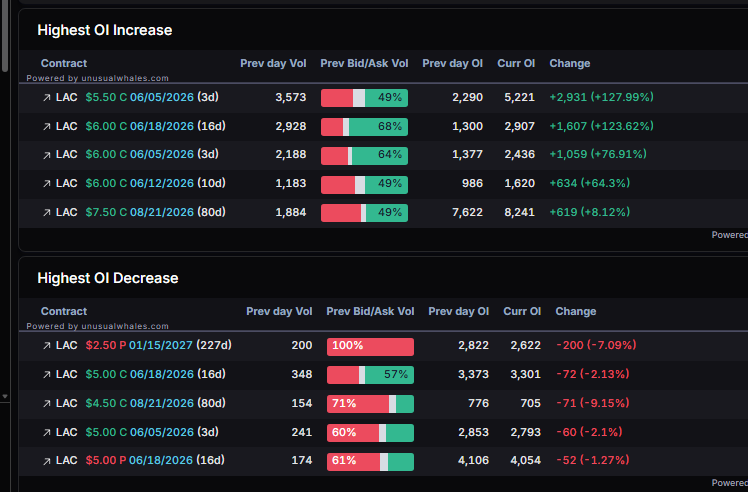Open arrow icon for LAC $5.00 C 06/18/2026 row
The image size is (748, 492).
click(47, 375)
